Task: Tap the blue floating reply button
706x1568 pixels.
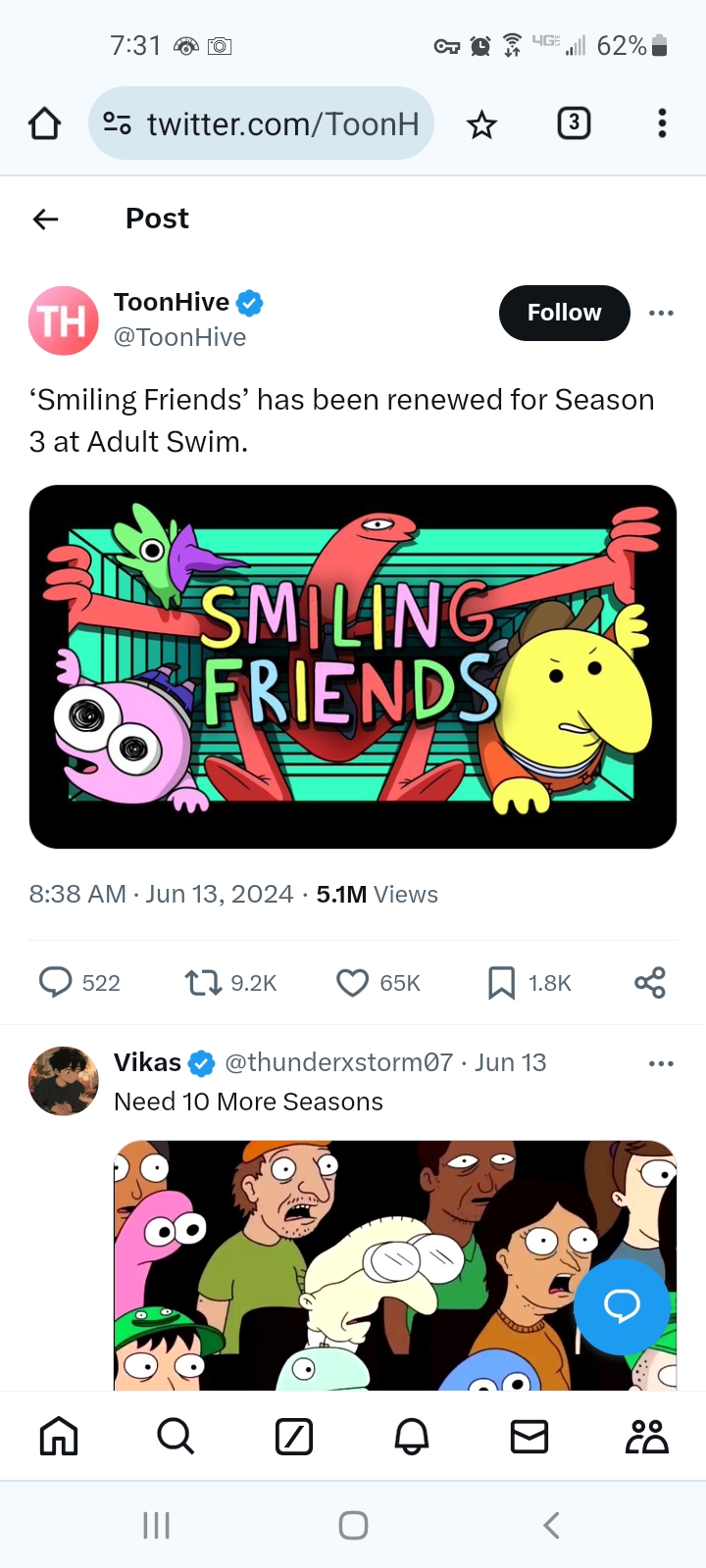Action: tap(622, 1306)
